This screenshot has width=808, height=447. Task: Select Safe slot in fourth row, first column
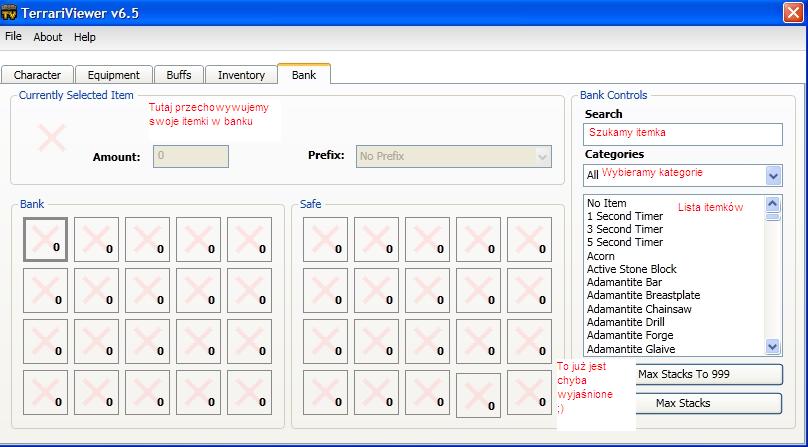point(325,392)
